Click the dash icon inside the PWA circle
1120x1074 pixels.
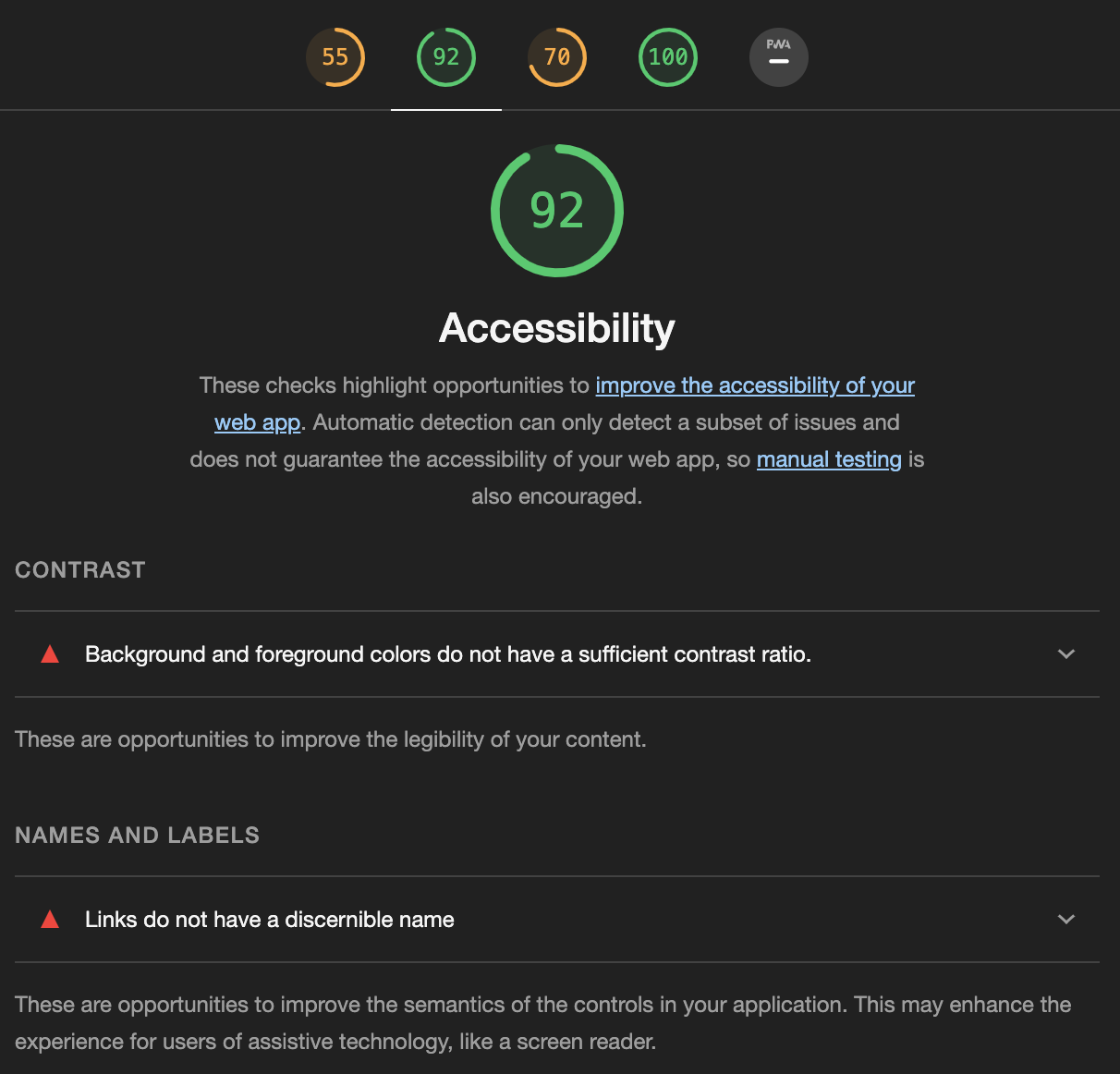point(779,61)
